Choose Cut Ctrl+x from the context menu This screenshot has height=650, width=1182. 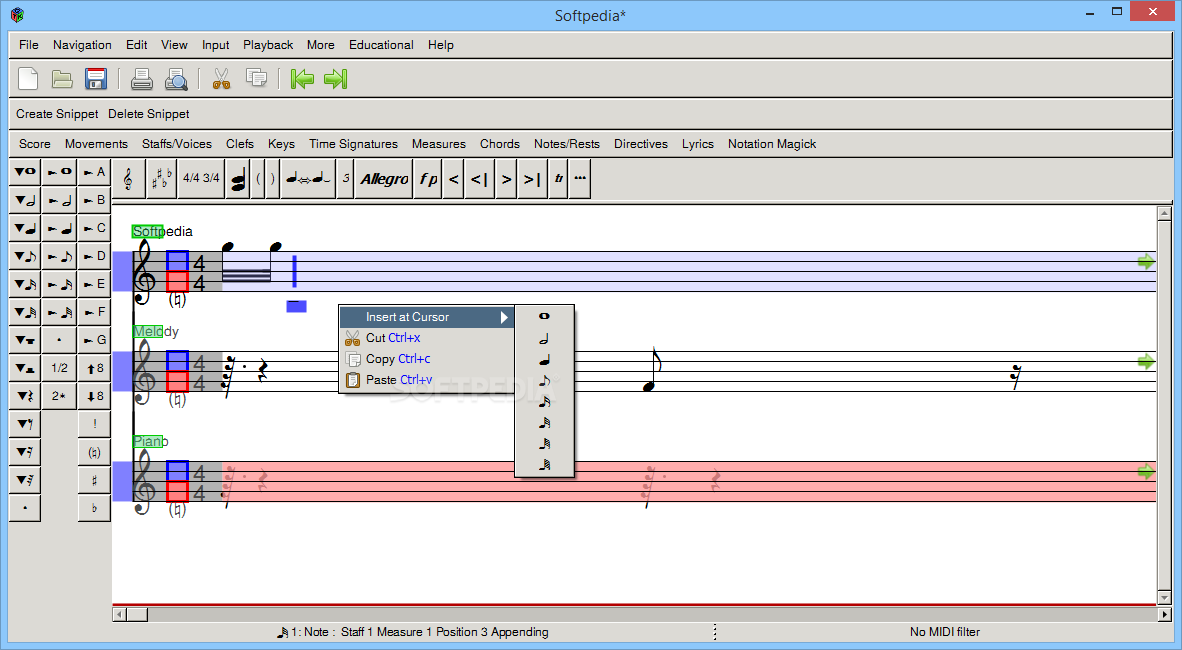(x=427, y=338)
